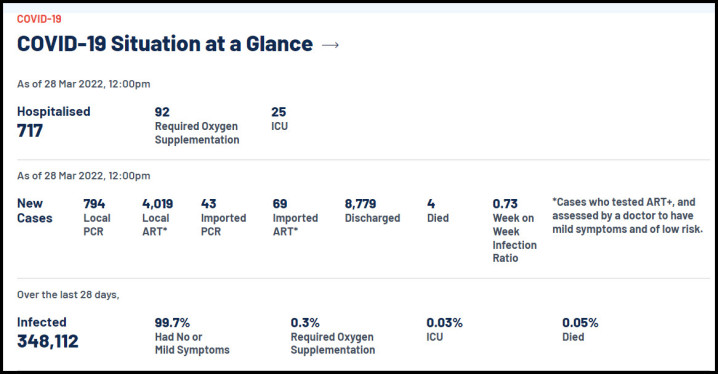Select the 0.05% Died percentage
Image resolution: width=718 pixels, height=374 pixels.
coord(580,330)
